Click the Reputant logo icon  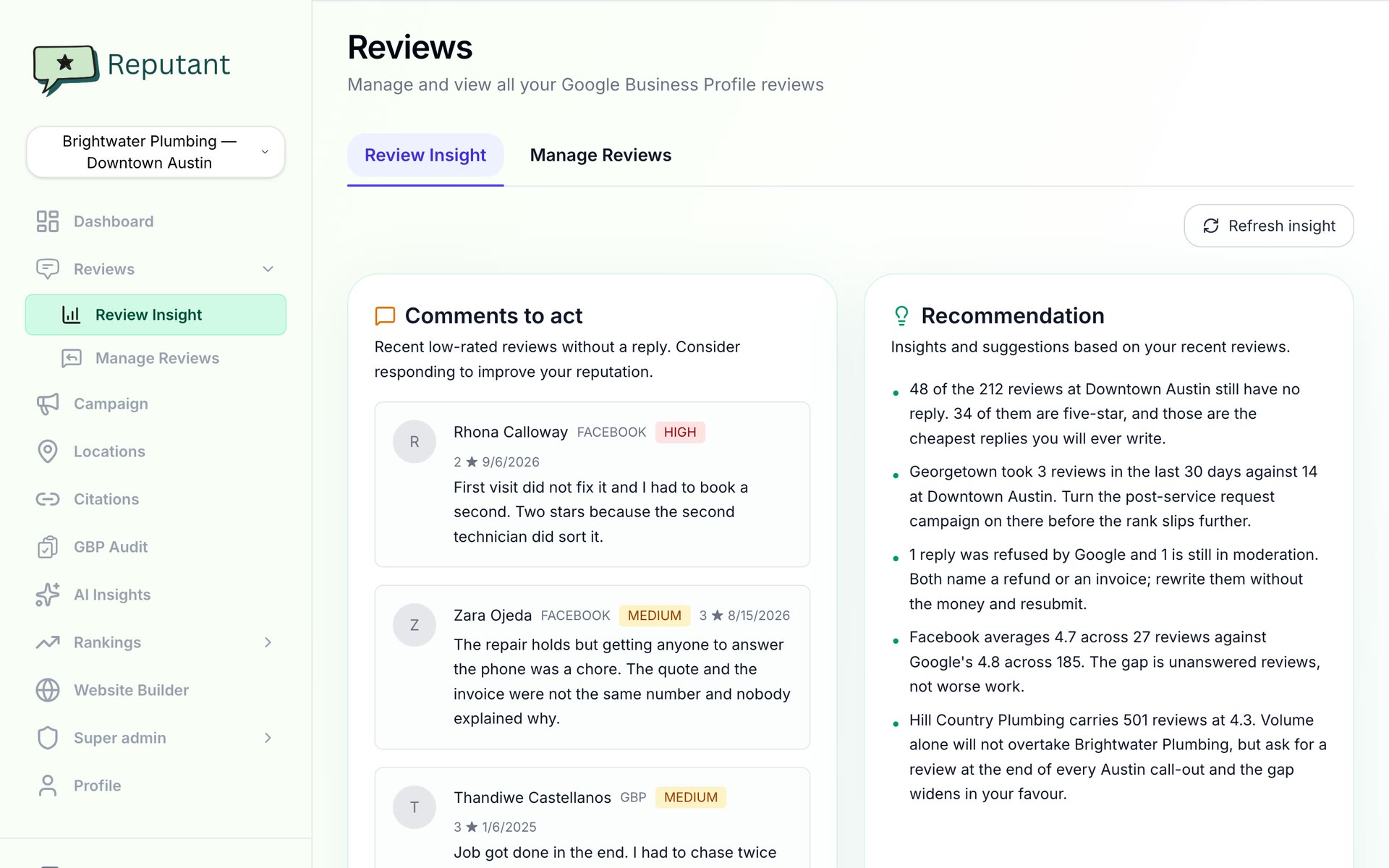click(66, 69)
